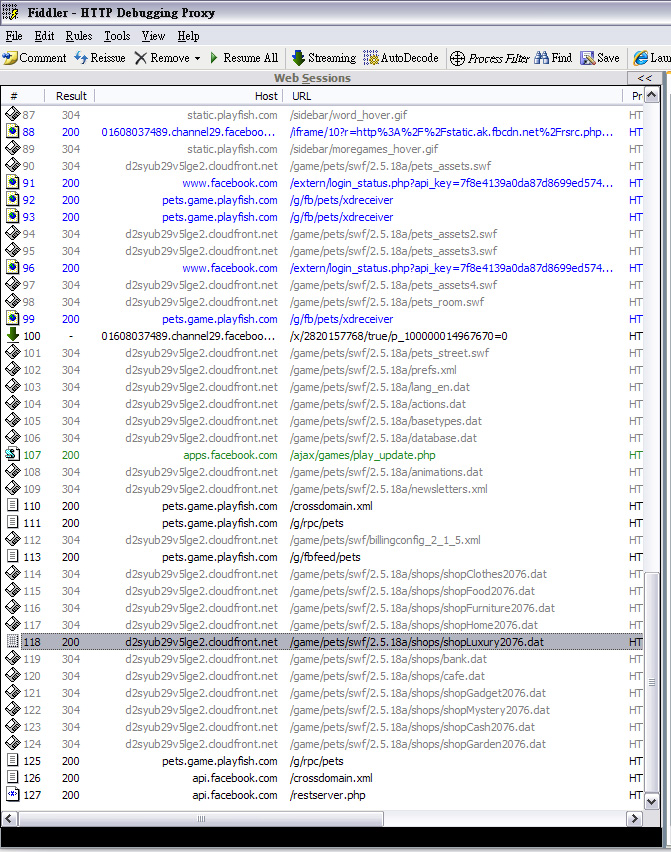Click the Comment toolbar icon

[x=10, y=58]
